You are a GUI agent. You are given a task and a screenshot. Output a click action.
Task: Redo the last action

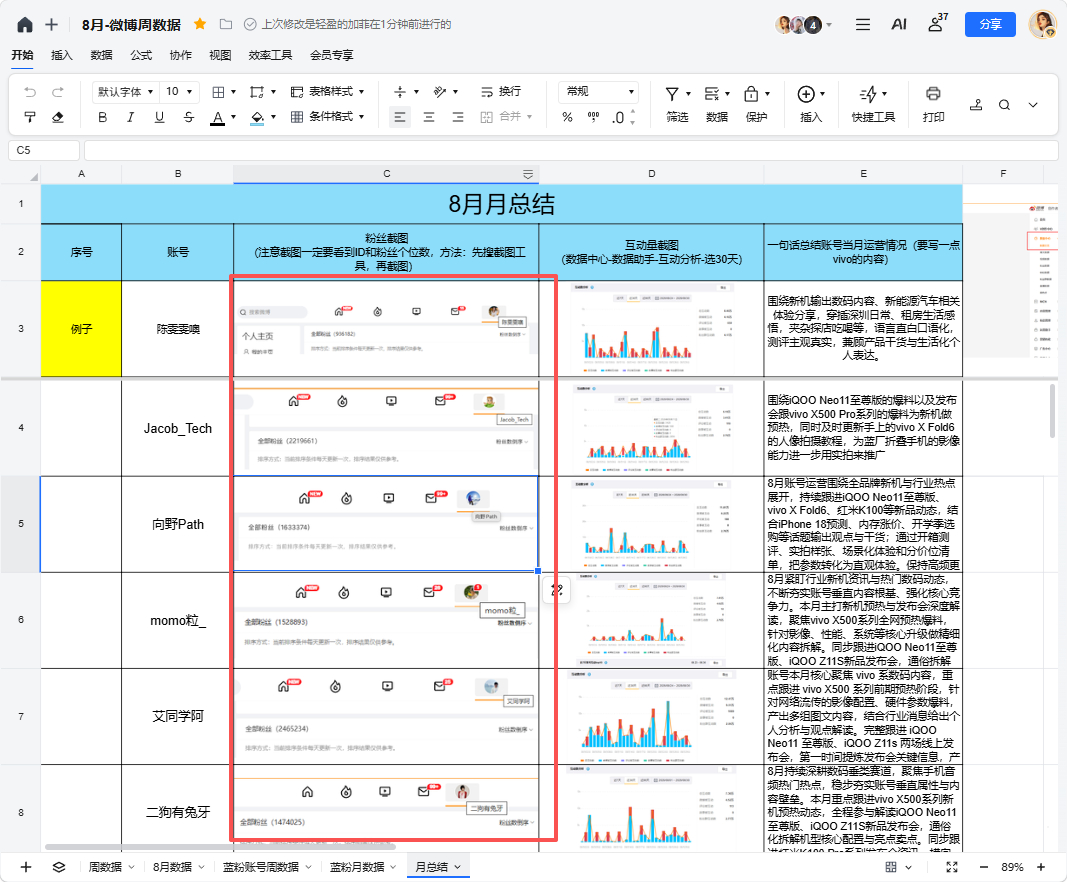point(58,92)
